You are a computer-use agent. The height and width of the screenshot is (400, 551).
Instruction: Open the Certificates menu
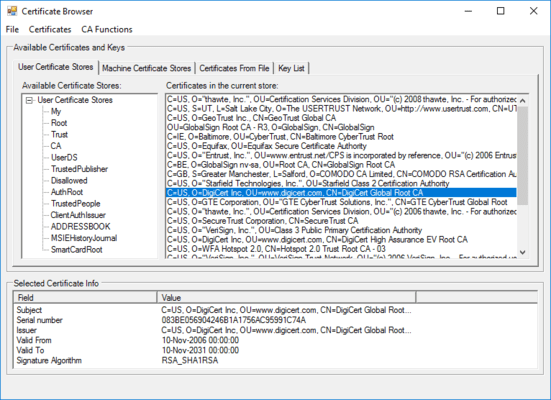pos(50,30)
